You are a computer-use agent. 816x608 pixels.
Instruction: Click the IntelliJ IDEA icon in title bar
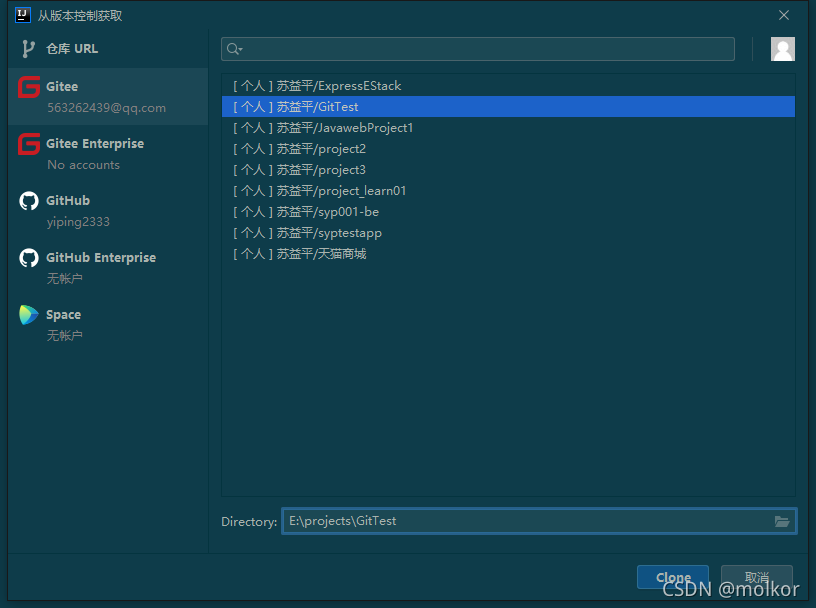tap(23, 15)
